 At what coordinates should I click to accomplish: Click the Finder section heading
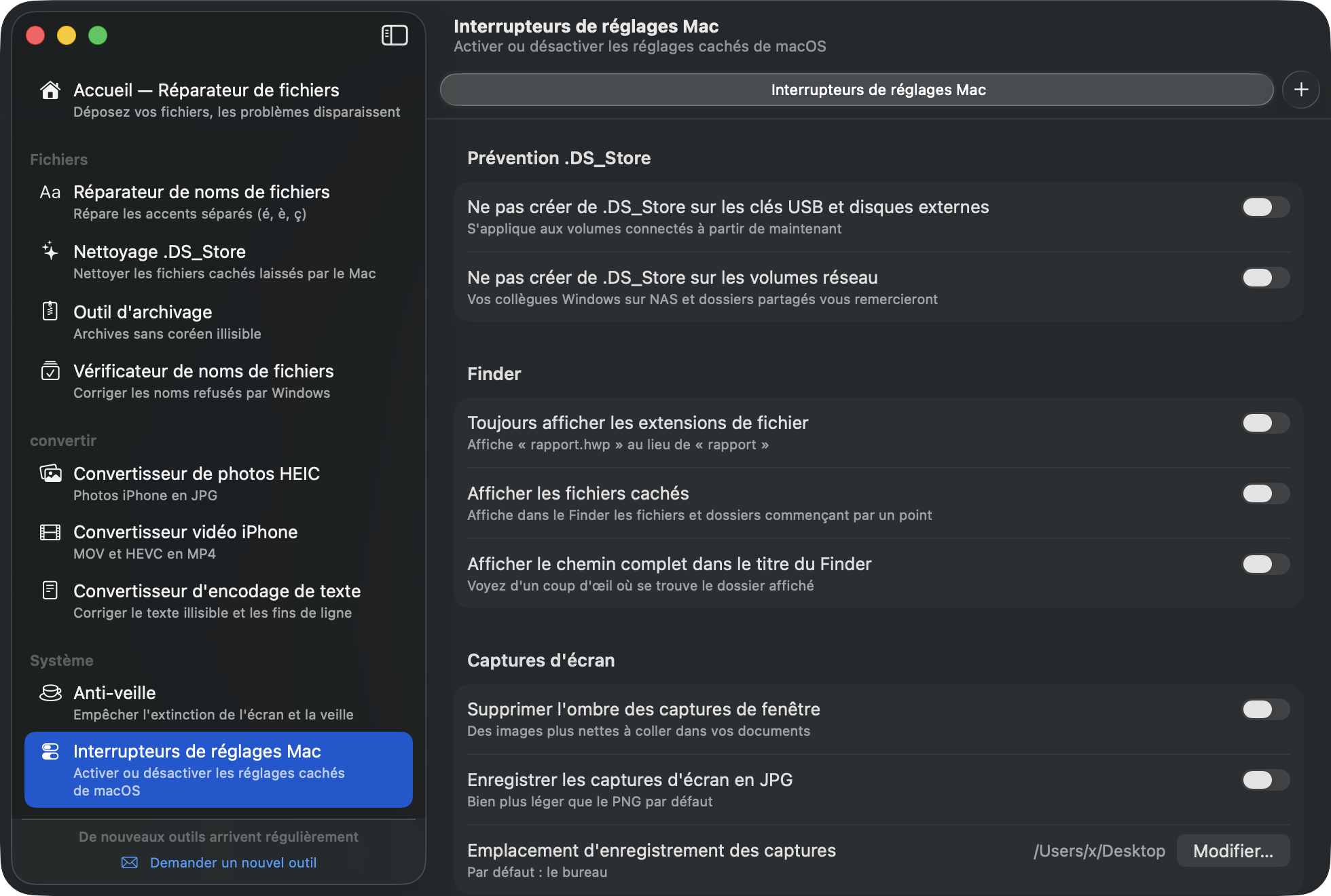pos(494,374)
